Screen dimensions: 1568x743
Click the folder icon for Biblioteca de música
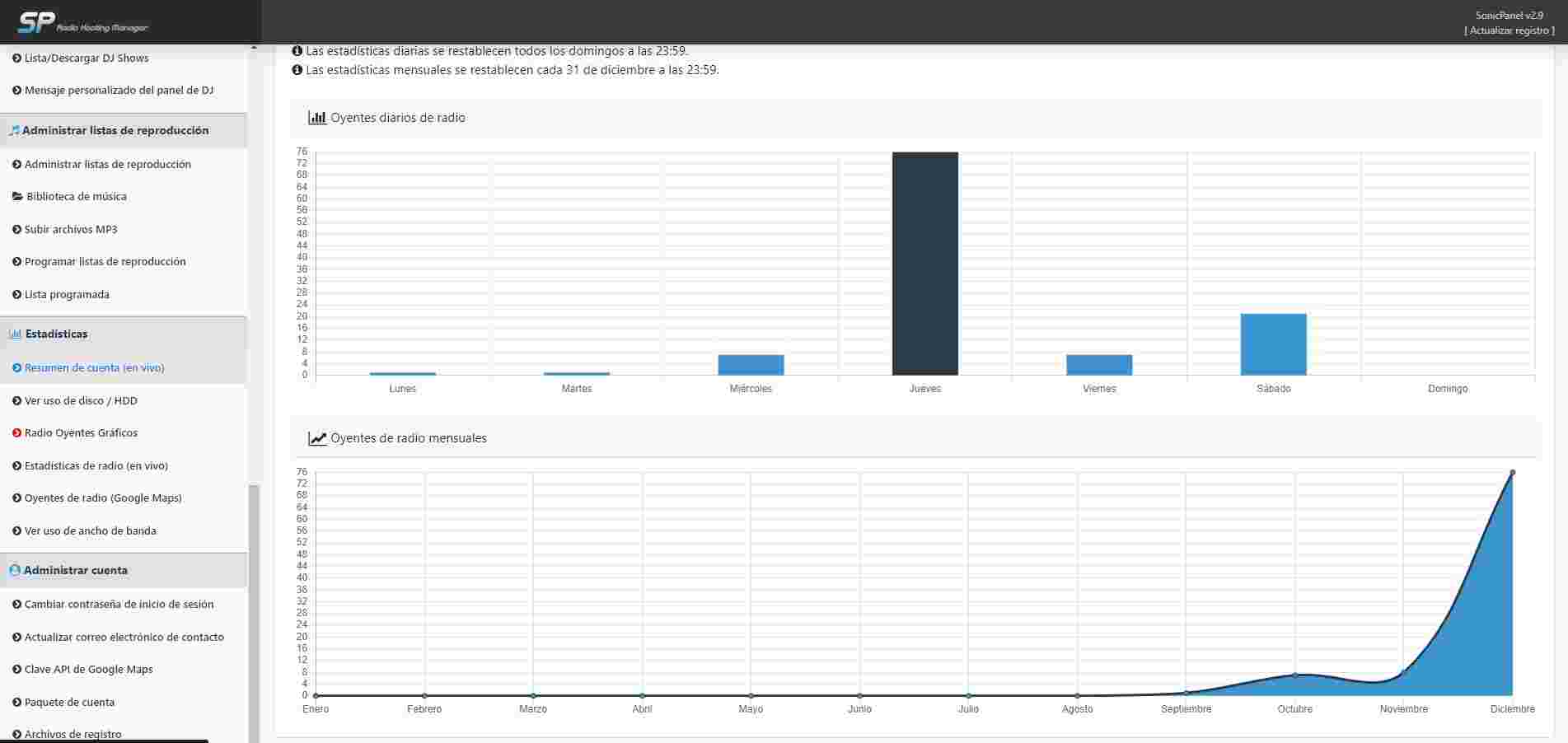coord(17,197)
